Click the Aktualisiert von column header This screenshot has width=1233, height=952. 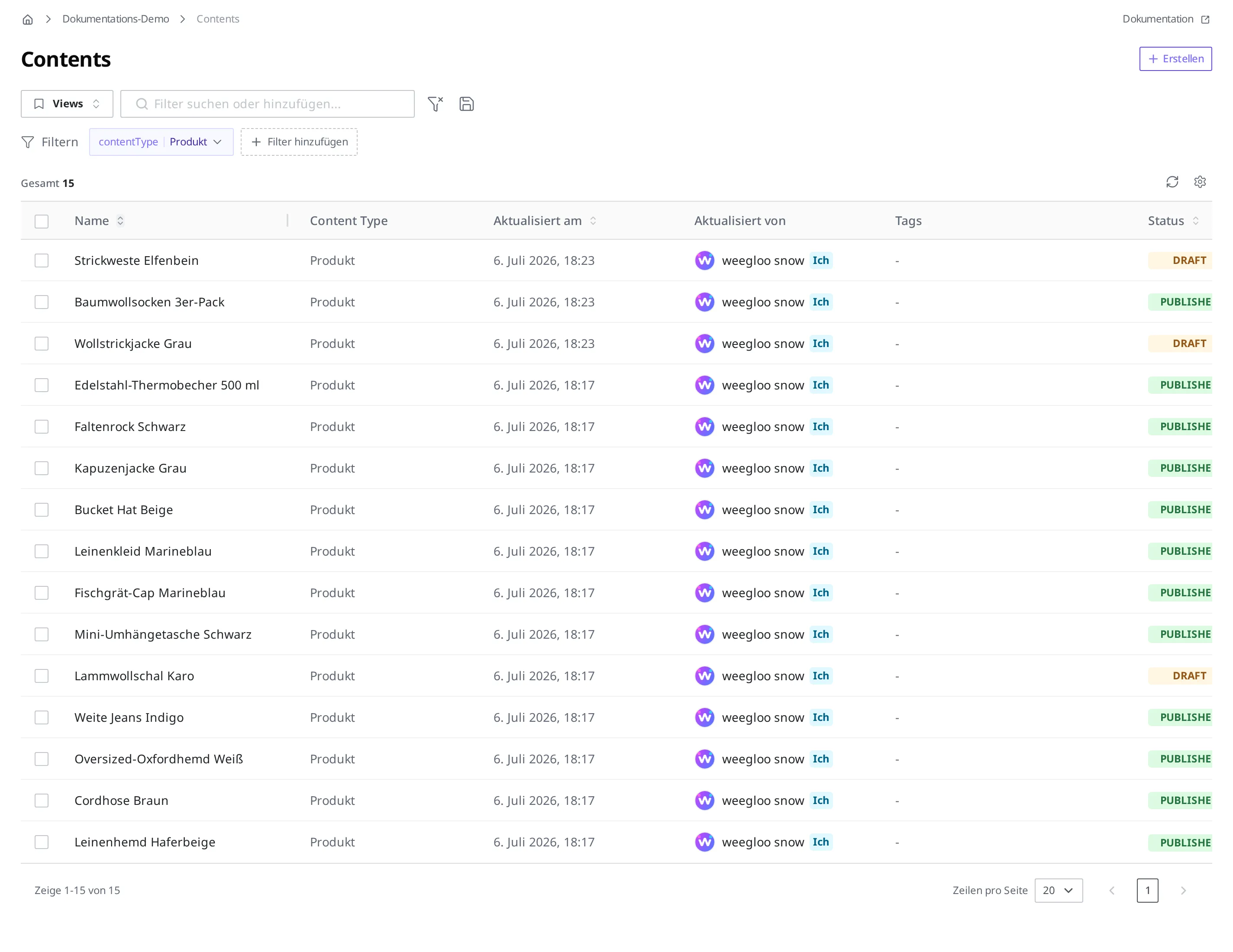(739, 221)
